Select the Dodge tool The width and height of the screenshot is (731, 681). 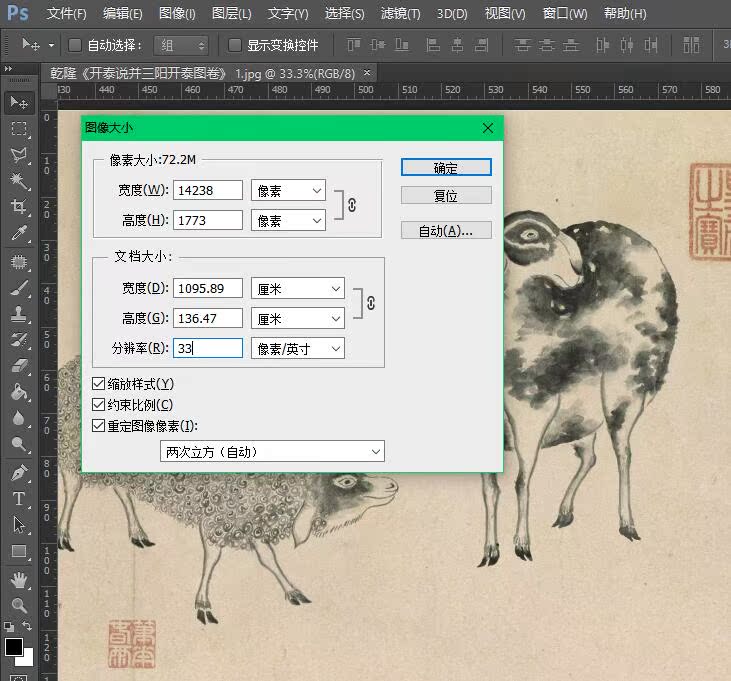tap(19, 444)
